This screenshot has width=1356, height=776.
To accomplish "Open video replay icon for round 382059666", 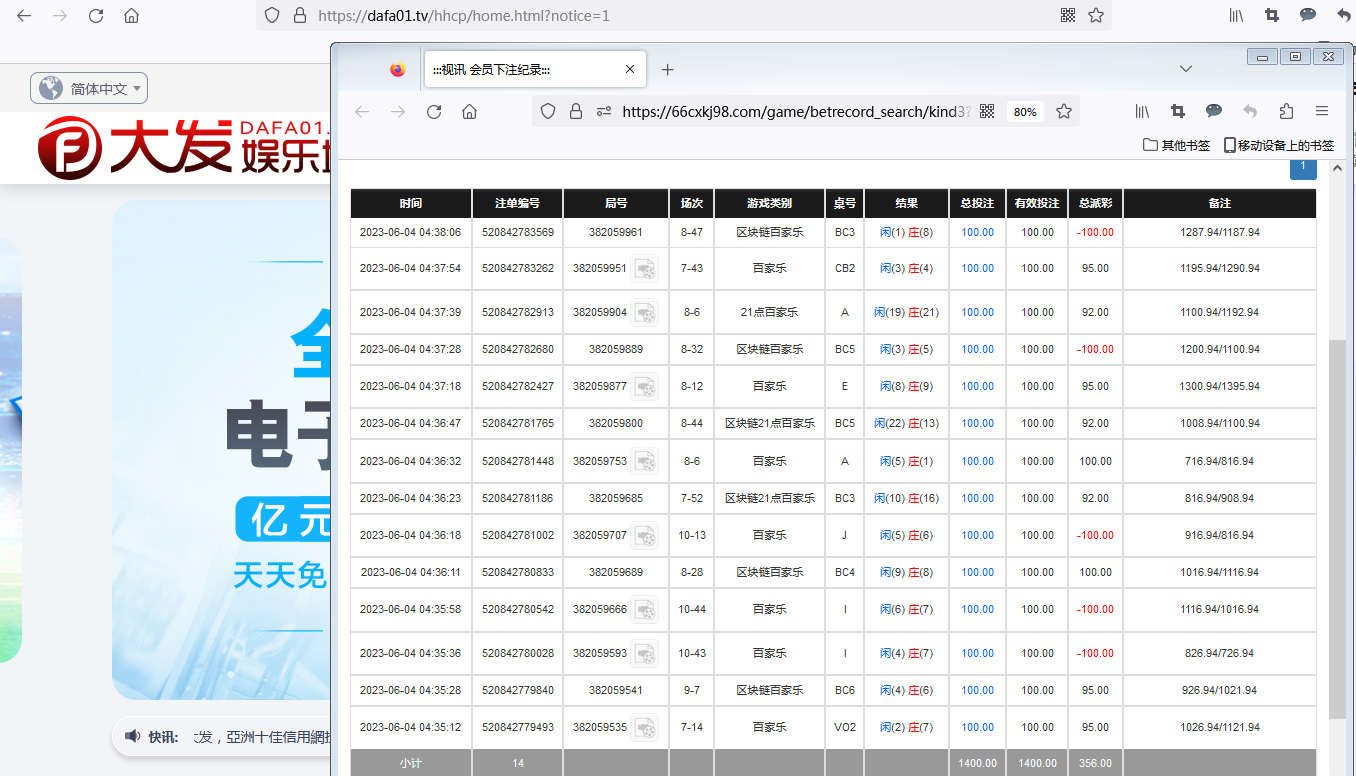I will tap(645, 610).
